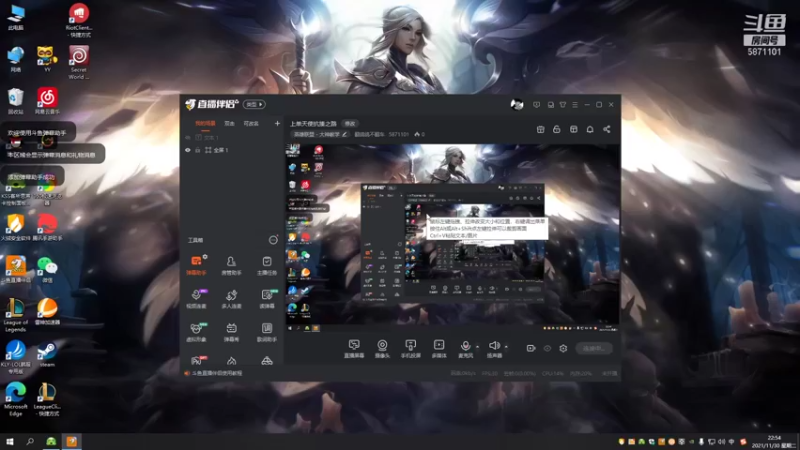Open 弹幕助手 gear settings badge
Viewport: 800px width, 450px height.
coord(205,257)
